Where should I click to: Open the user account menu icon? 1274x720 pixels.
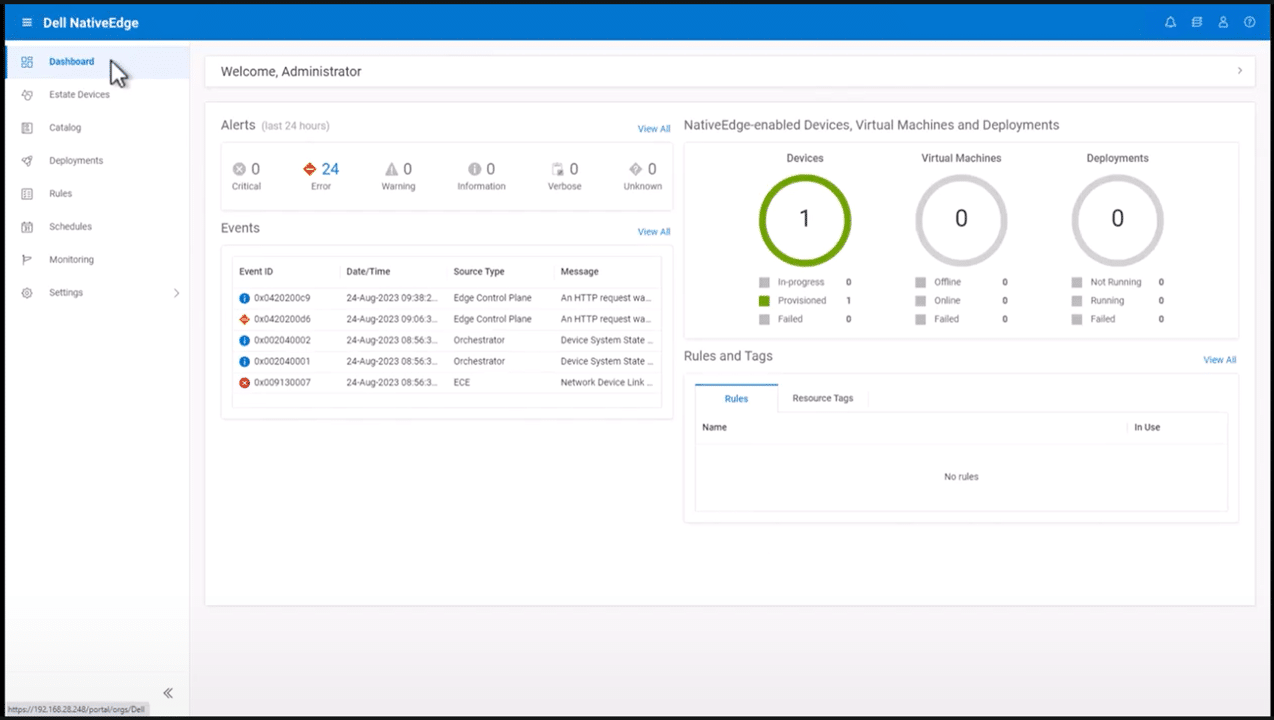[1223, 22]
